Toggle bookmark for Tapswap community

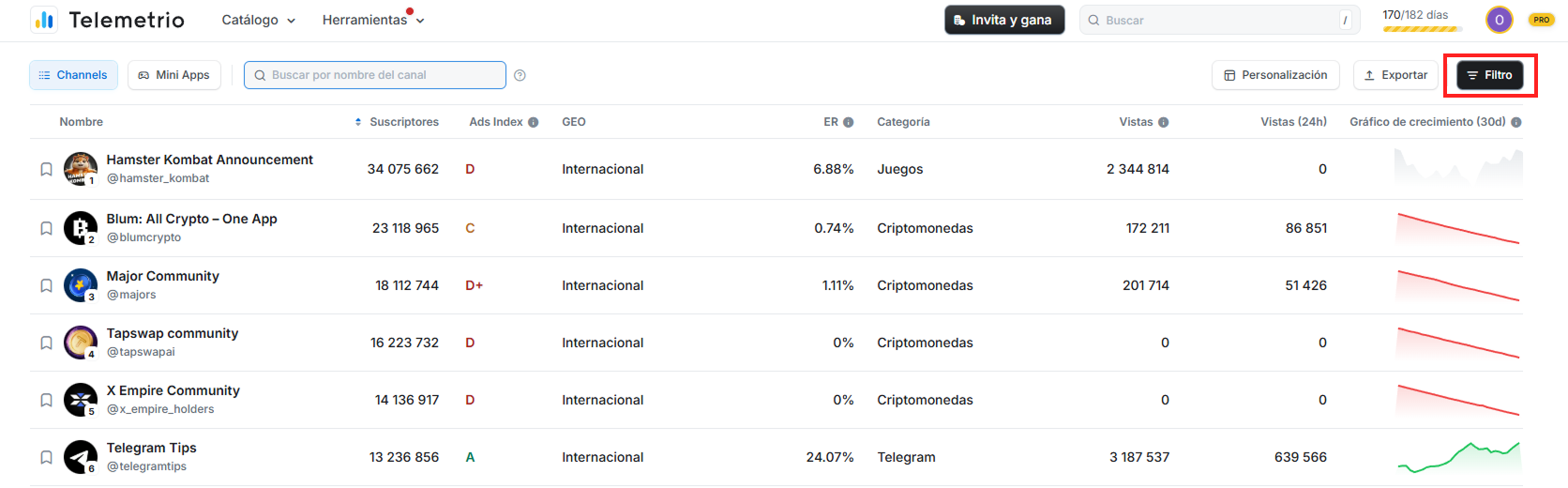(x=46, y=343)
